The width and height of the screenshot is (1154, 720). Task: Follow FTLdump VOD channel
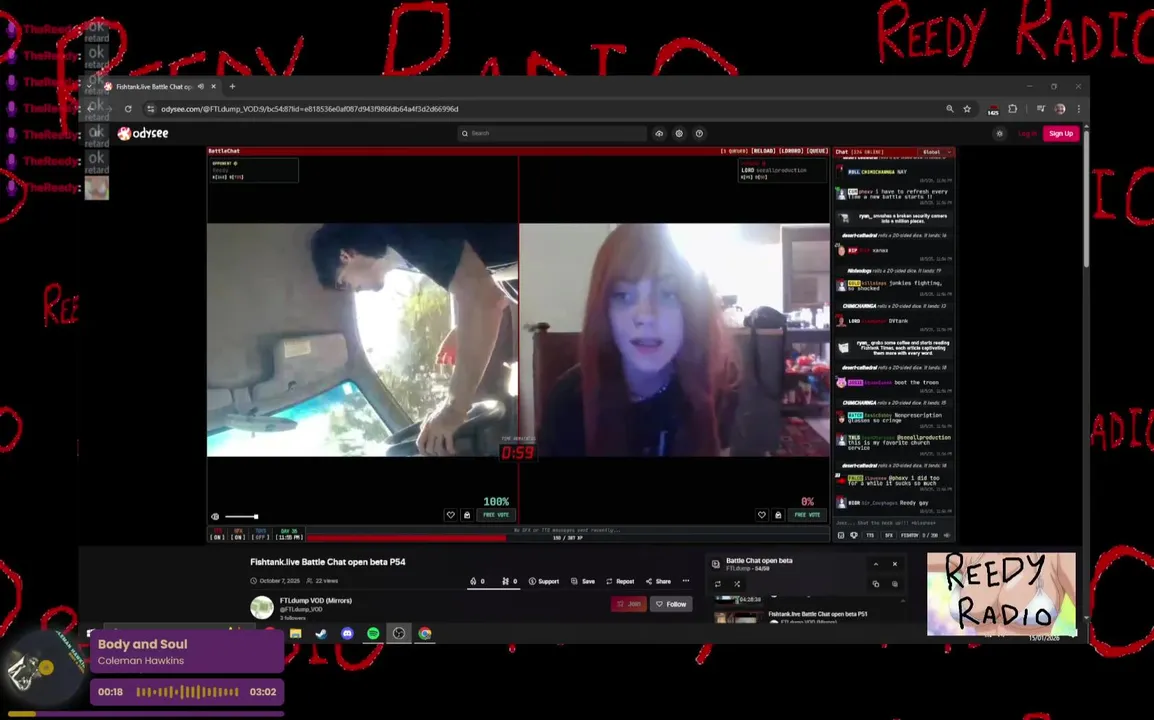(671, 604)
